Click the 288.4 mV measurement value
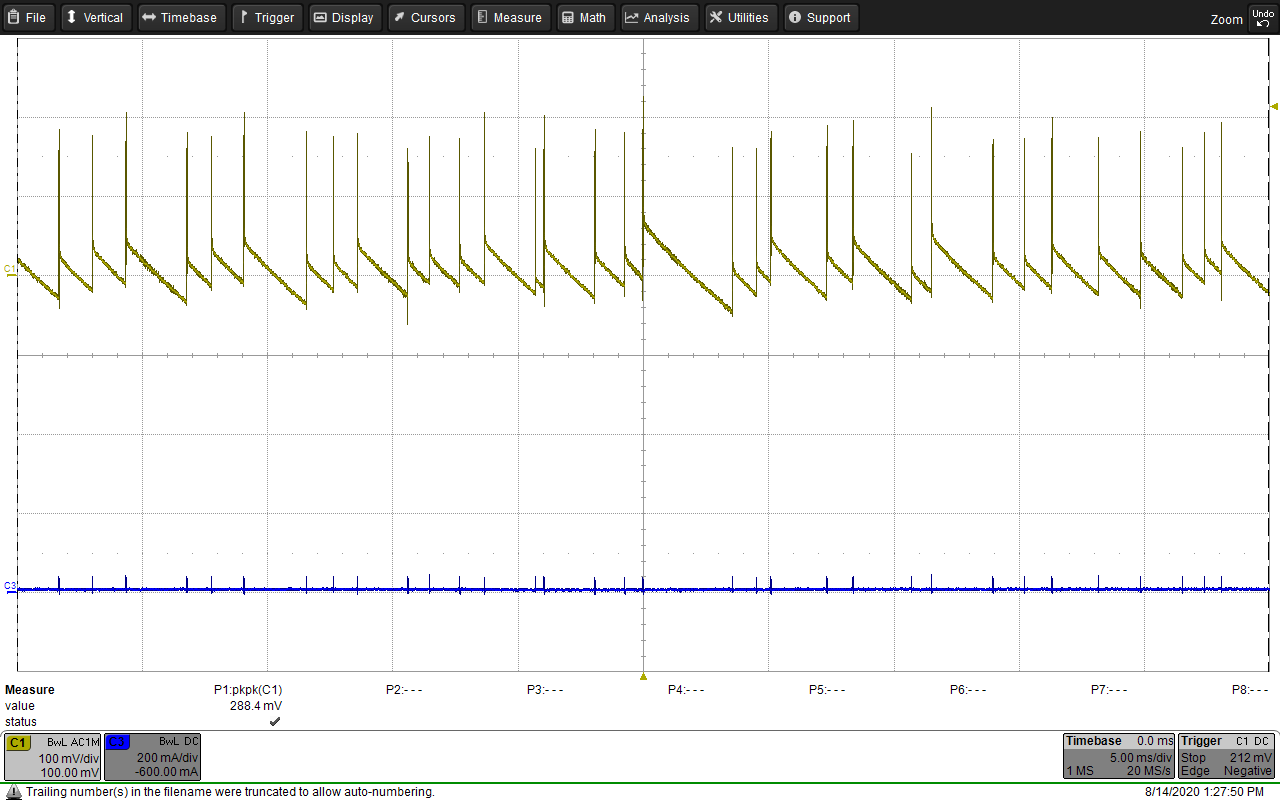1280x800 pixels. (x=256, y=706)
